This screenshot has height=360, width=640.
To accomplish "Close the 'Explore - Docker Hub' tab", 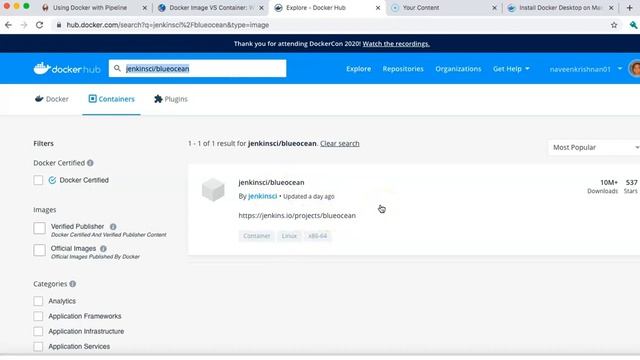I will point(378,8).
